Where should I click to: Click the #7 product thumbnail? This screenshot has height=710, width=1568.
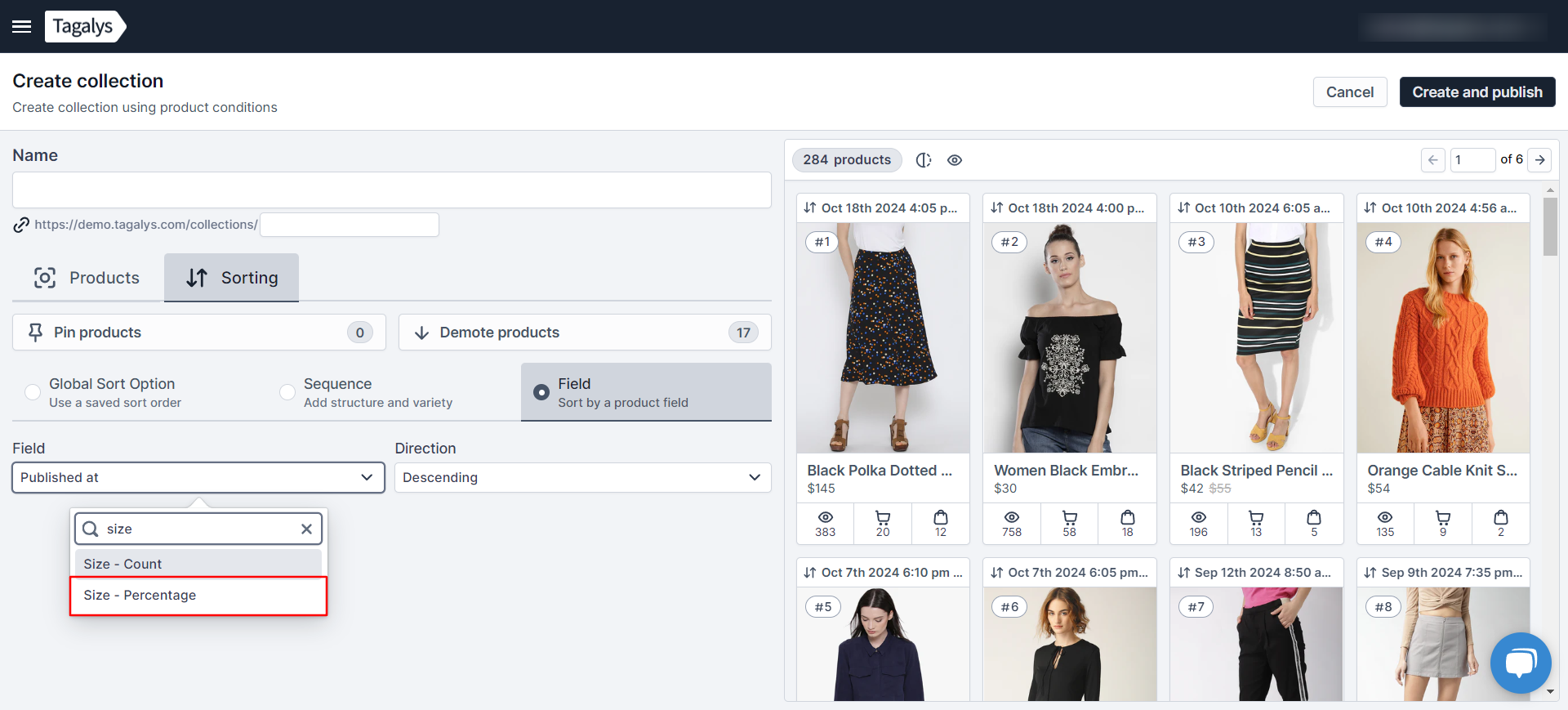pos(1256,645)
